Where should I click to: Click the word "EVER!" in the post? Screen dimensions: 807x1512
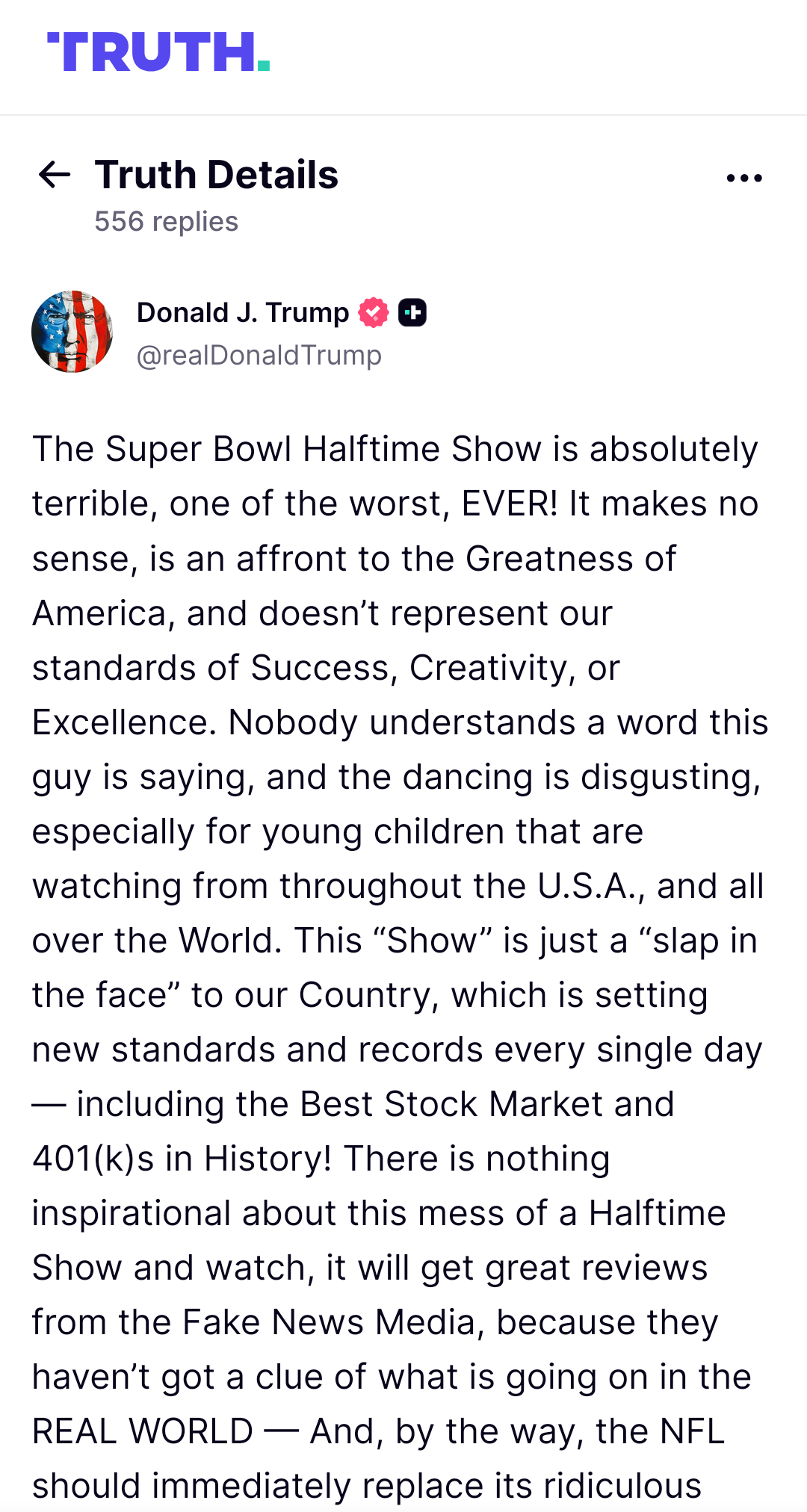(x=509, y=504)
